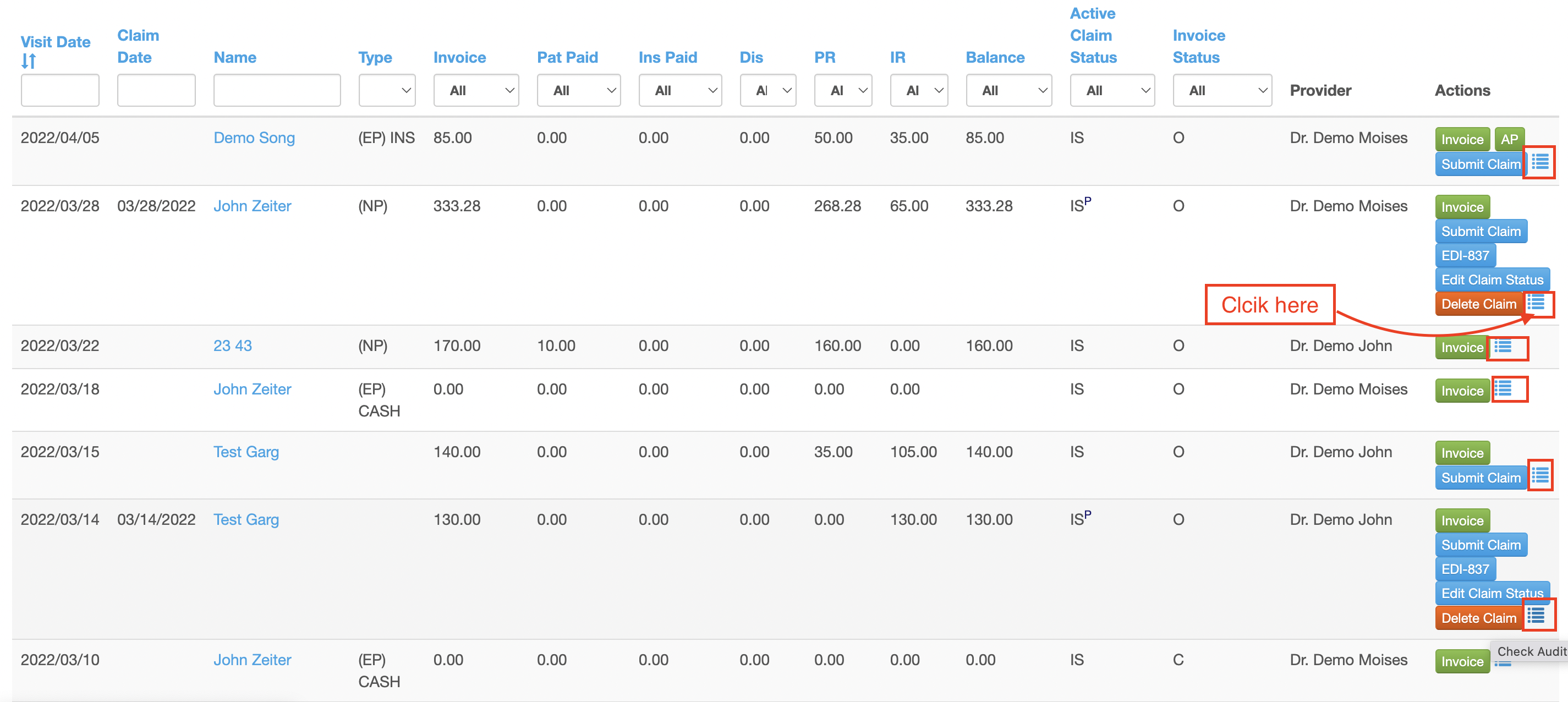Screen dimensions: 1568x702
Task: Open audit list icon for 2022/03/28 John Zeiter row
Action: pos(1536,303)
